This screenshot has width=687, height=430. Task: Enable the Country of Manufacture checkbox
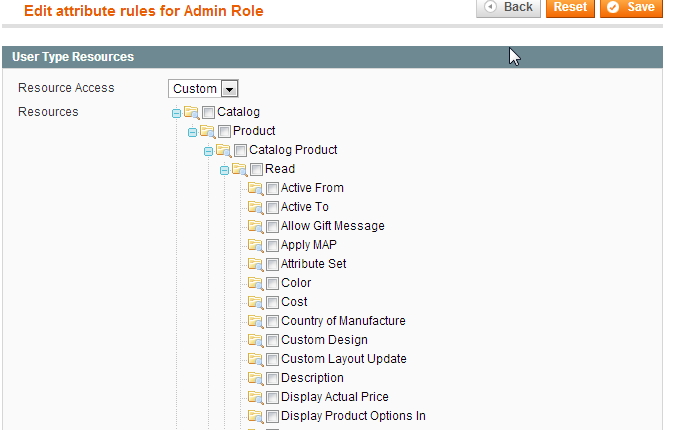tap(272, 321)
